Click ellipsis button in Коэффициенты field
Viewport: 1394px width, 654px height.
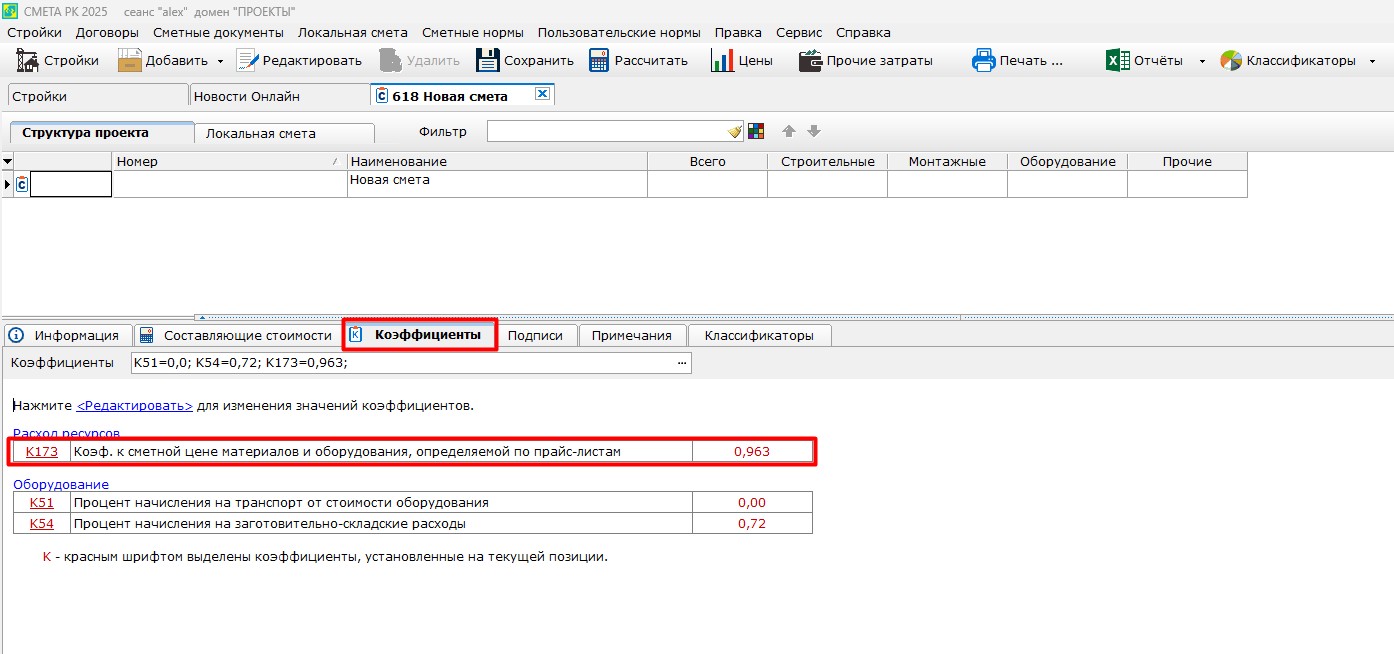coord(682,363)
